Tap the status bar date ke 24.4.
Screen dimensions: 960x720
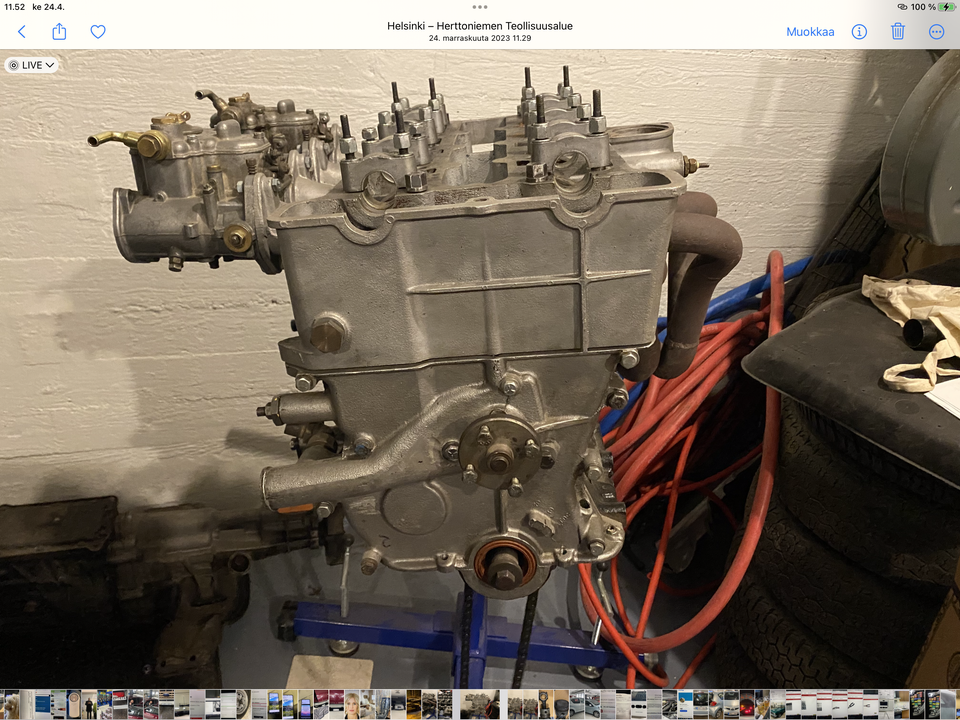50,7
